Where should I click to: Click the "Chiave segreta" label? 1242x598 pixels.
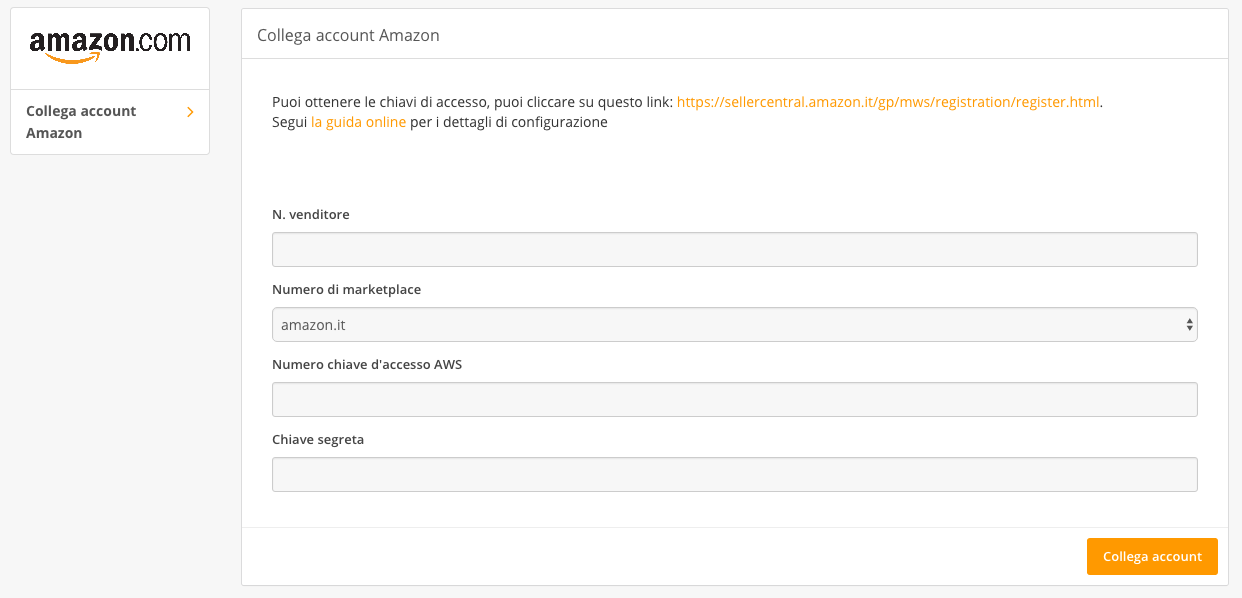click(318, 439)
